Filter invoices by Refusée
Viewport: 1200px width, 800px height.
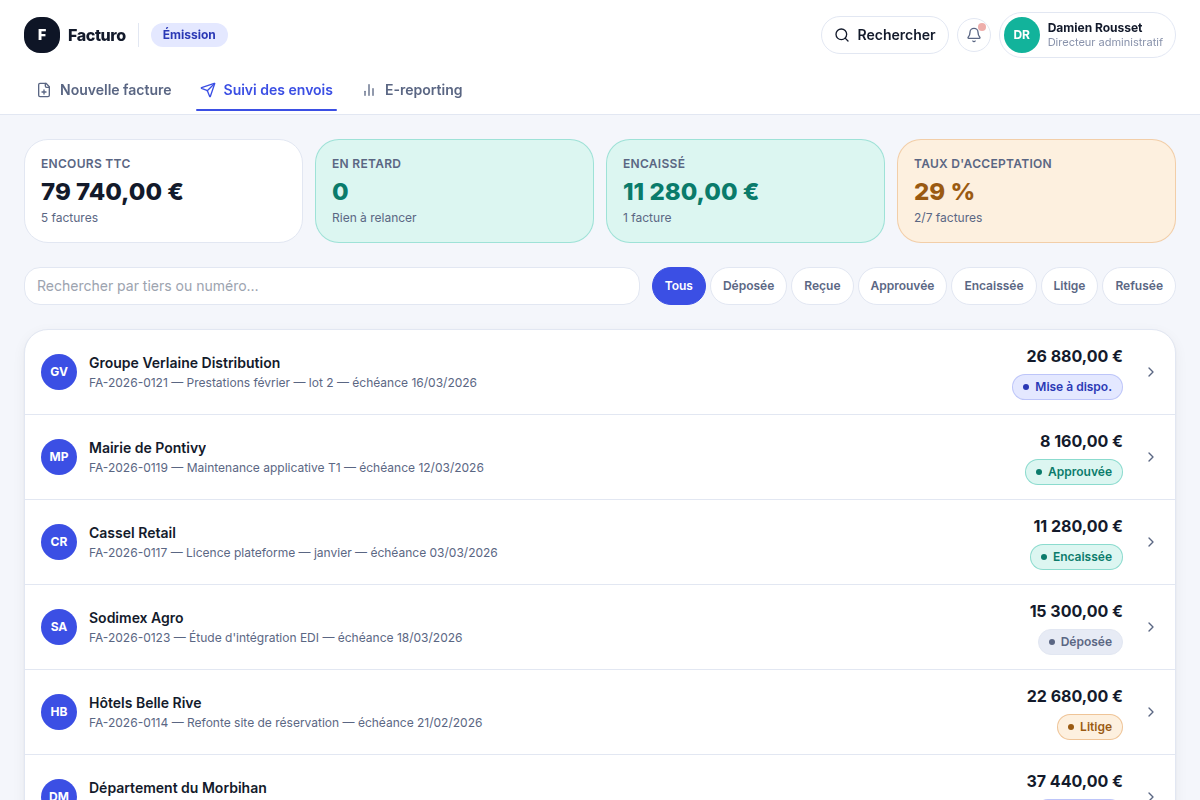1139,286
